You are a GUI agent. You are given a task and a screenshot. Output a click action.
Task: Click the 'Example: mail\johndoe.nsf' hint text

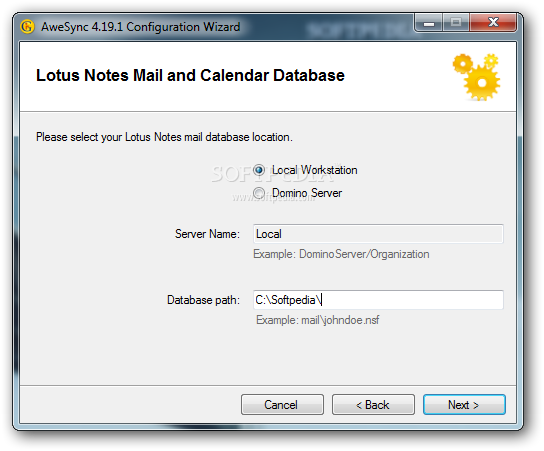coord(317,320)
